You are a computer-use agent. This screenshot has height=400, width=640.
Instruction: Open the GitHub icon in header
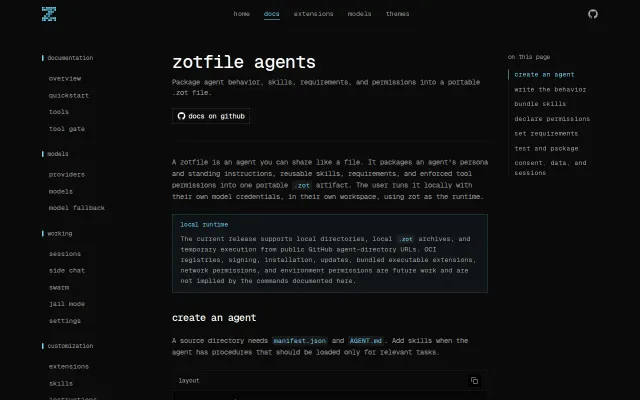pyautogui.click(x=593, y=14)
